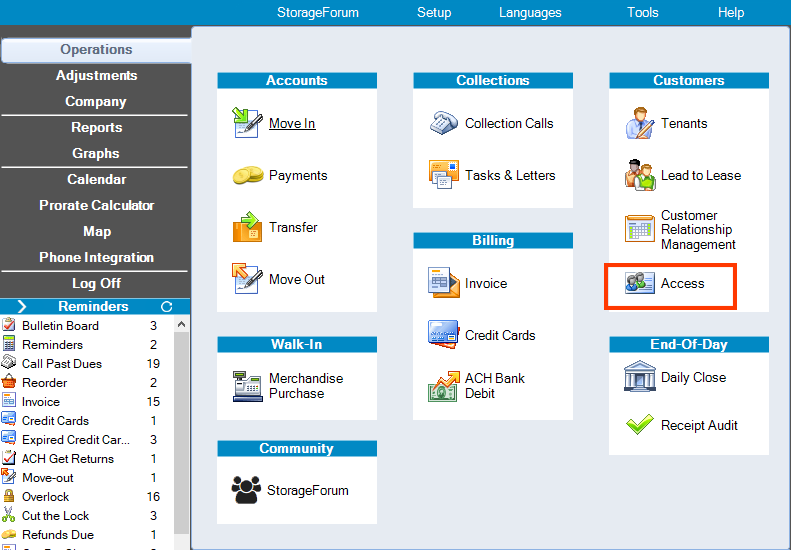This screenshot has width=791, height=550.
Task: Click the Customer Relationship Management calendar icon
Action: coord(640,229)
